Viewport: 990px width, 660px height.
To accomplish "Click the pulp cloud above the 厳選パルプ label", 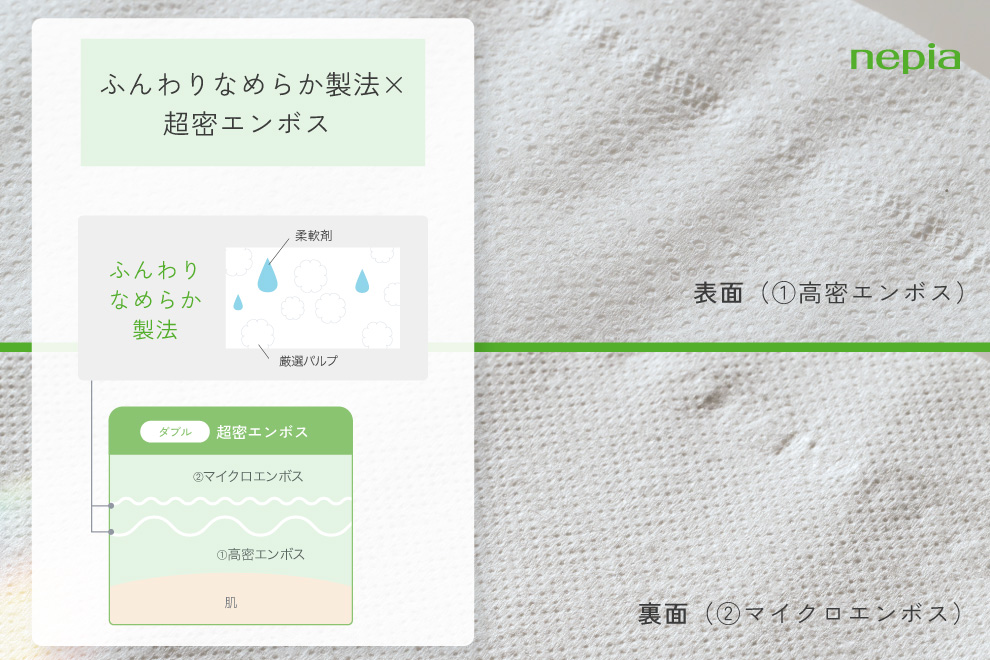I will (x=258, y=331).
